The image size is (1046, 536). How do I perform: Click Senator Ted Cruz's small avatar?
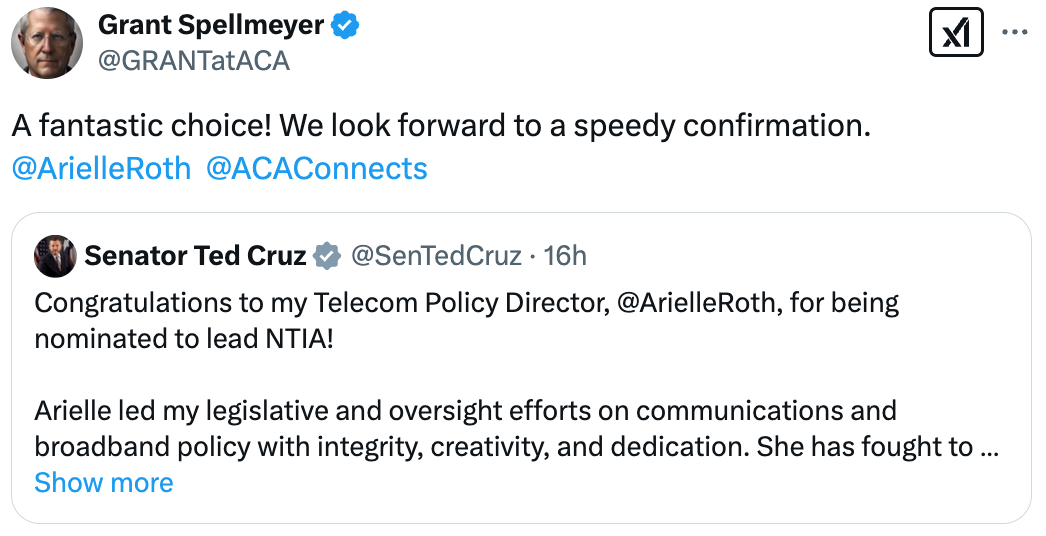[54, 257]
